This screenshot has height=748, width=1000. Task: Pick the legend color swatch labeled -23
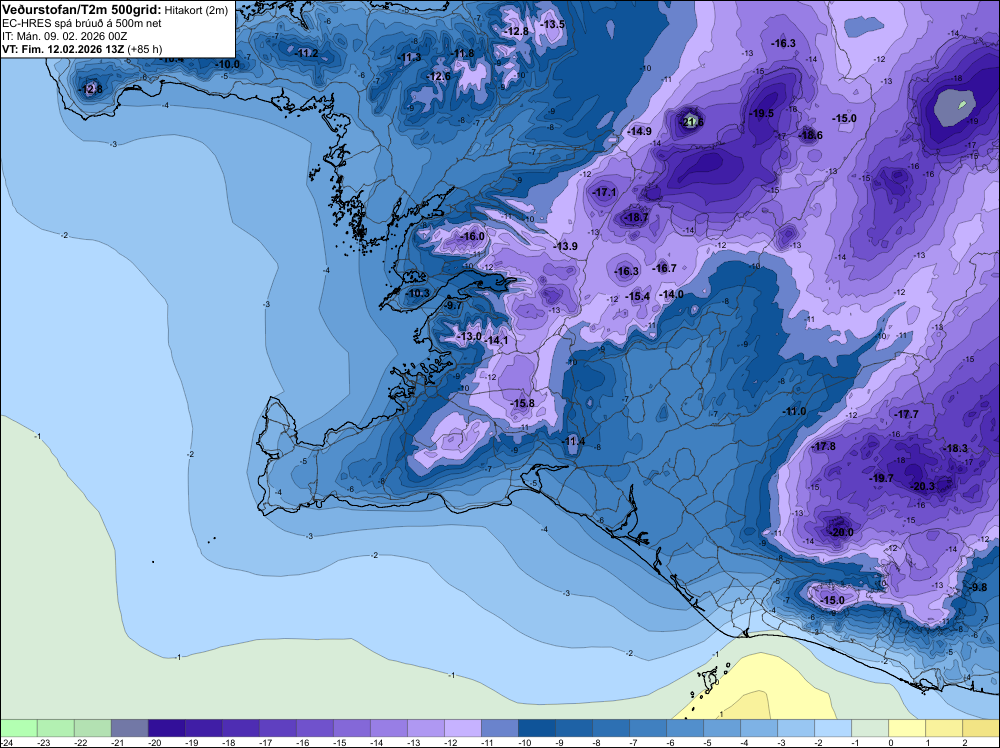(x=55, y=728)
